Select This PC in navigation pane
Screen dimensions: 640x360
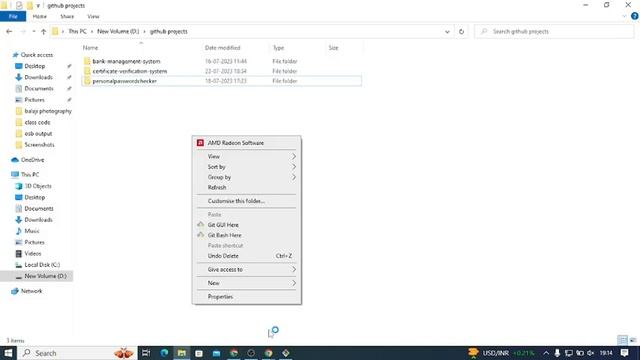[x=30, y=175]
